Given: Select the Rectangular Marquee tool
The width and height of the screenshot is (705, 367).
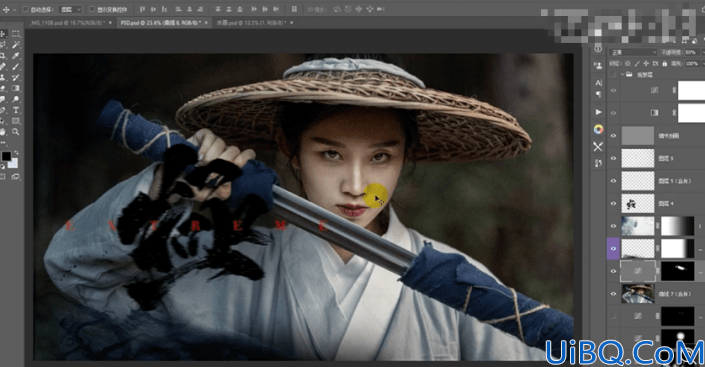Looking at the screenshot, I should pyautogui.click(x=16, y=34).
